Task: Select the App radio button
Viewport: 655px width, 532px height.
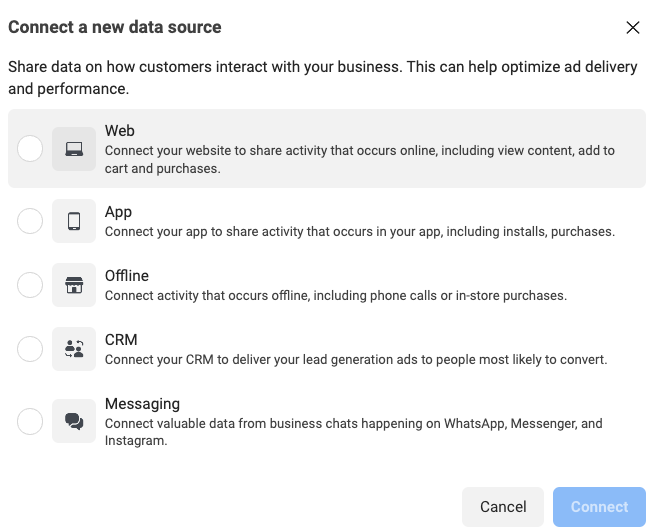Action: 30,221
